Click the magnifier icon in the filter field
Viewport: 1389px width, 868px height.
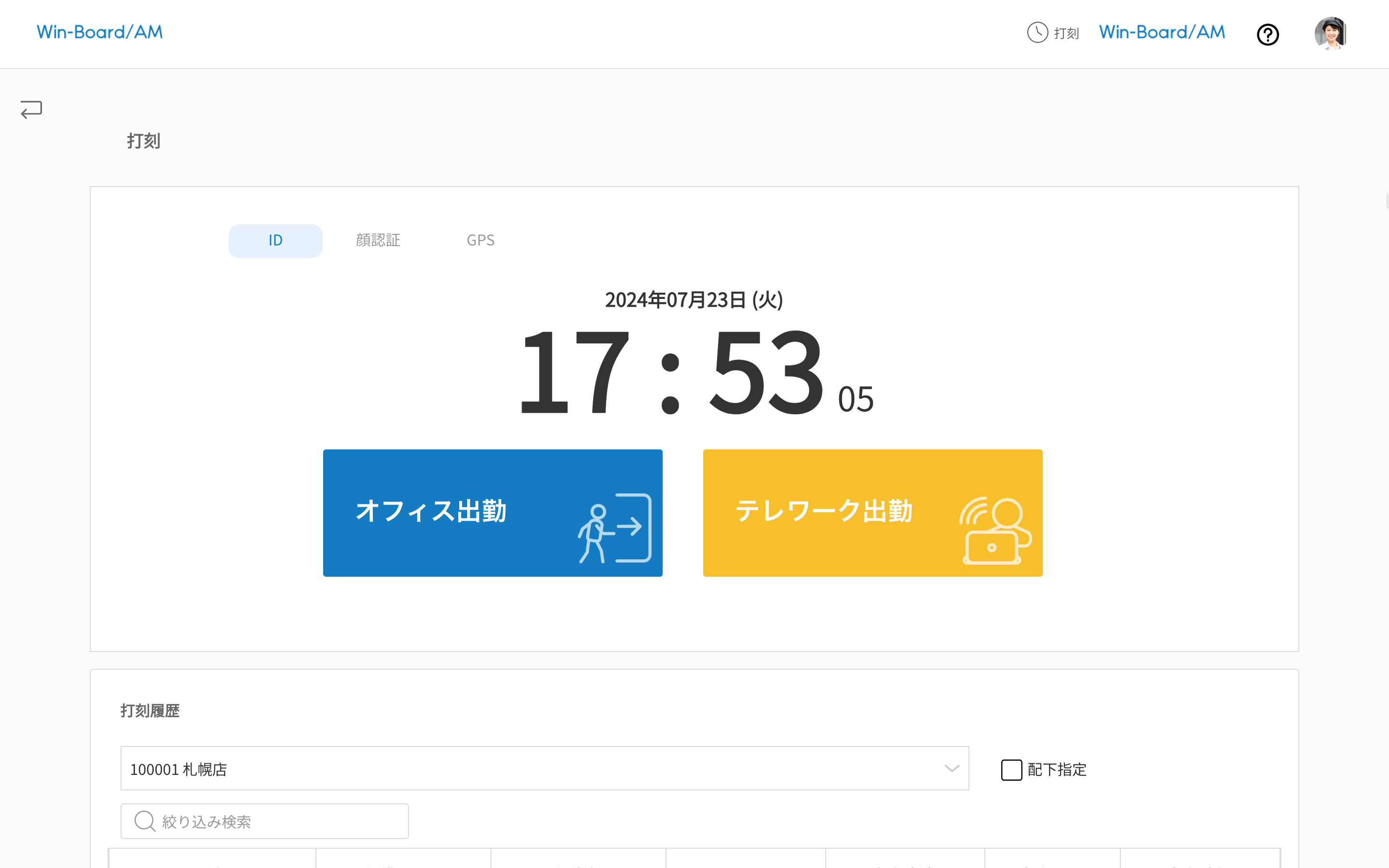click(145, 821)
